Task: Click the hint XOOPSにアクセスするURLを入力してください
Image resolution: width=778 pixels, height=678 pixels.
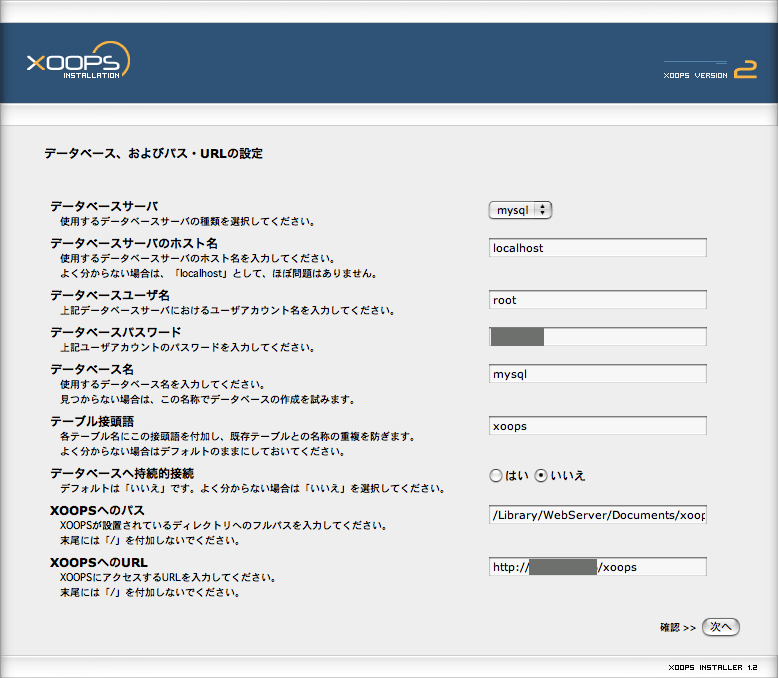Action: click(x=168, y=577)
